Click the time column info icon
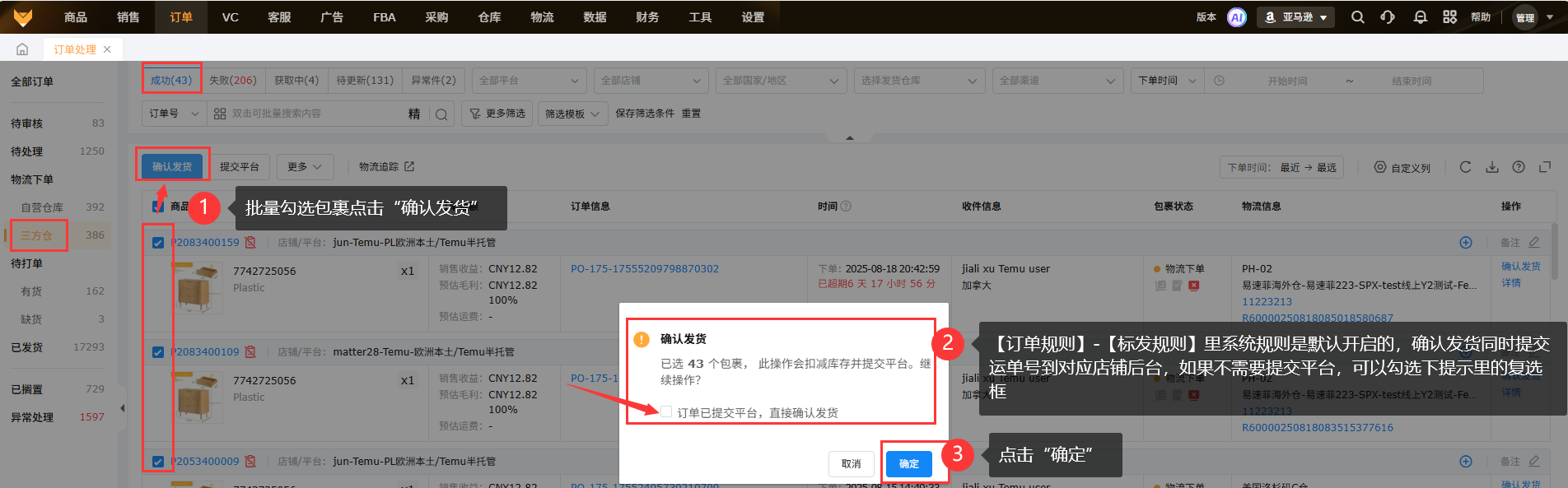1568x488 pixels. tap(846, 207)
